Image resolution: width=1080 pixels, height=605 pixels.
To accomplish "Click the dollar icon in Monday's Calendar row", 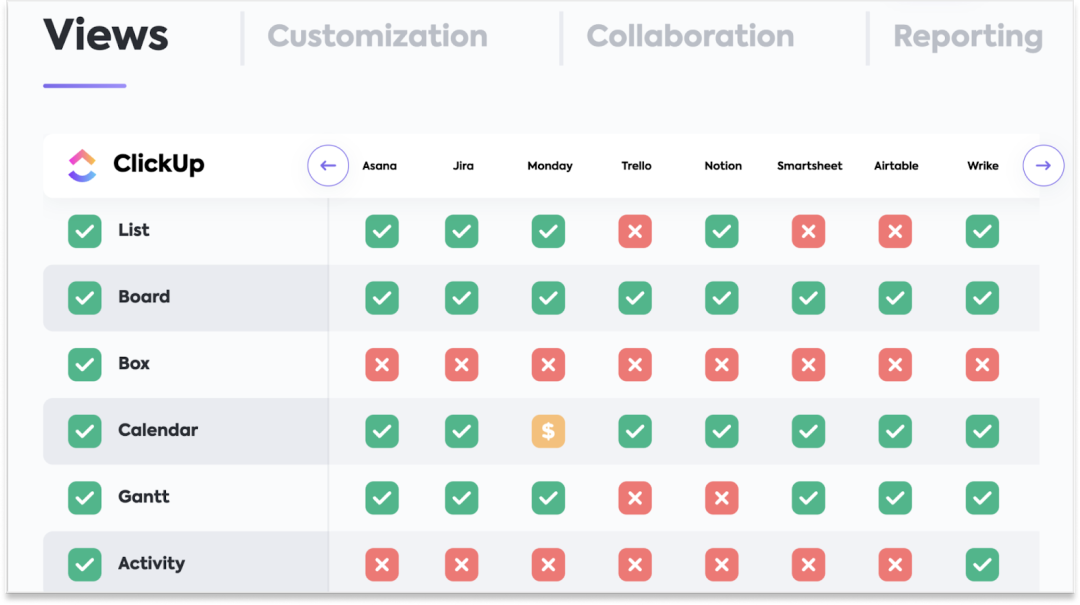I will point(548,431).
